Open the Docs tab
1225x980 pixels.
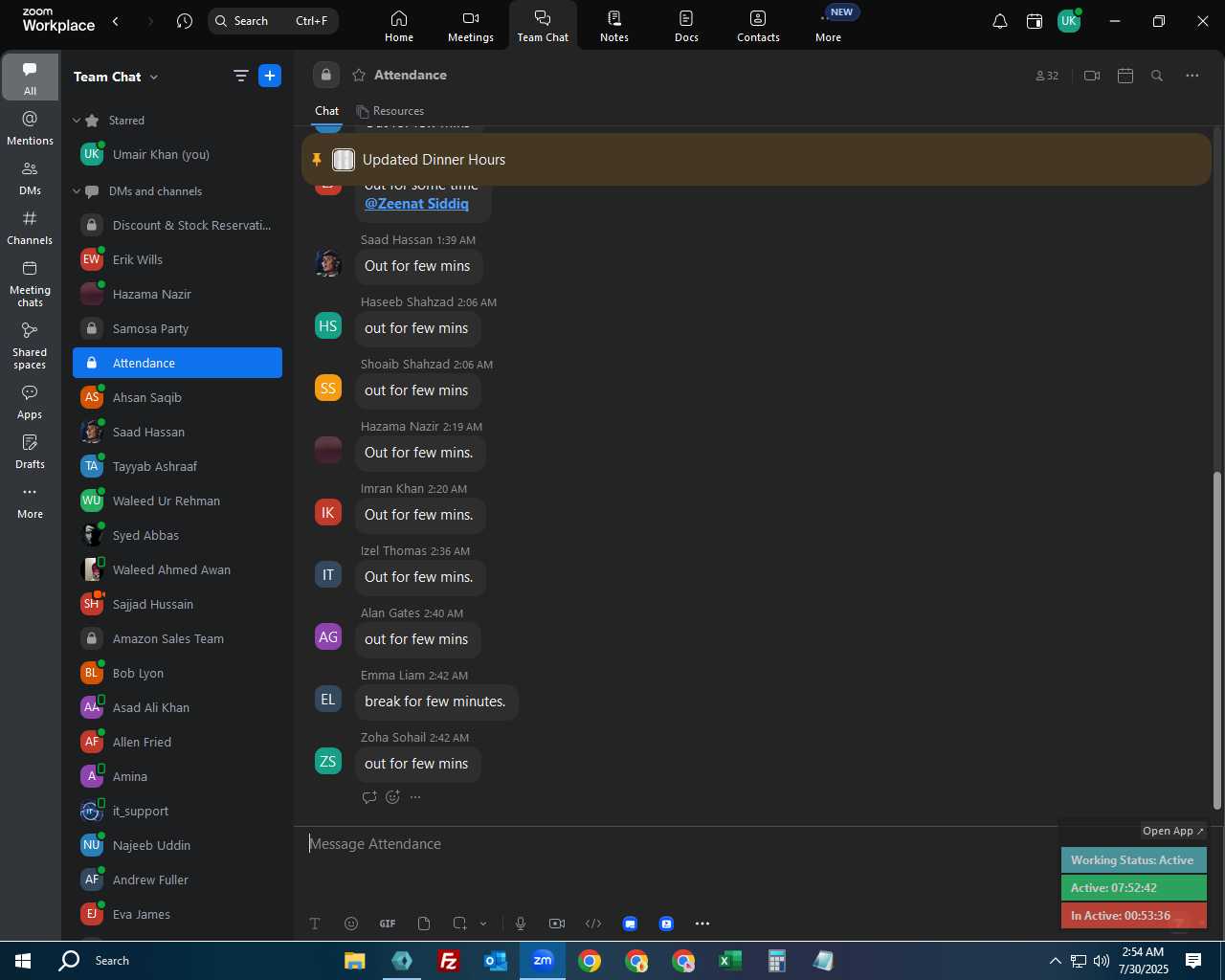(686, 26)
